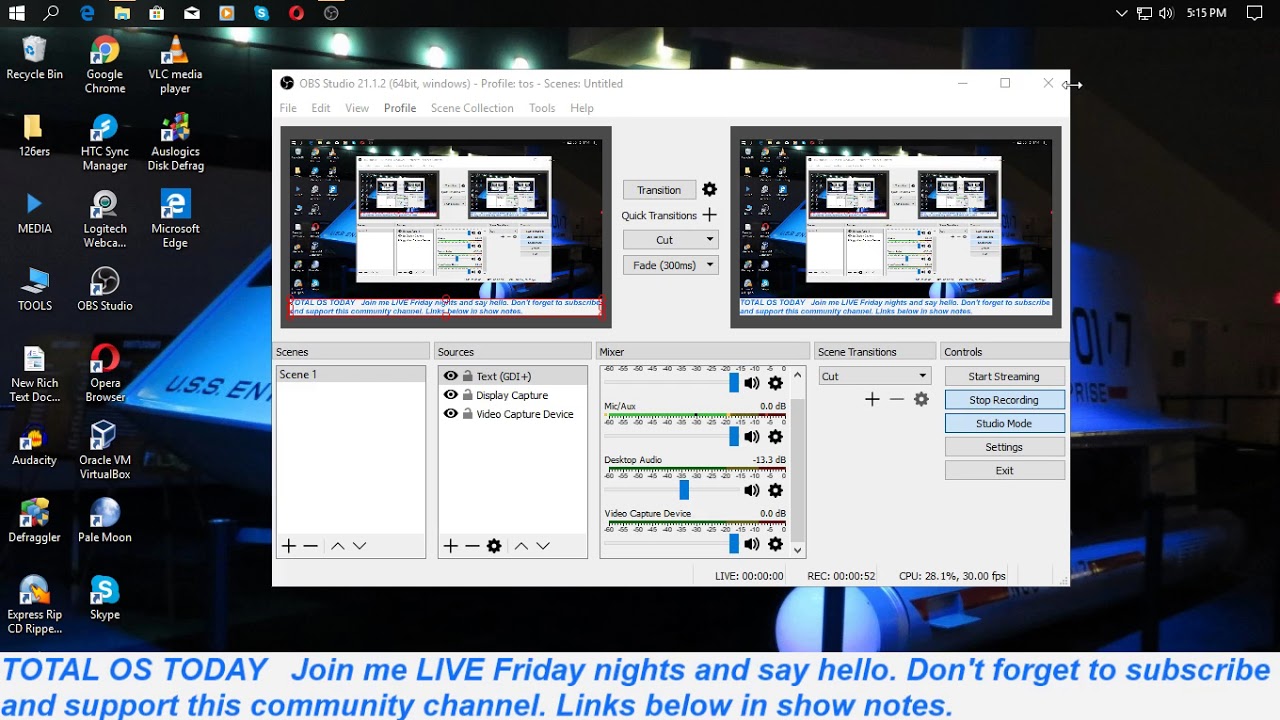Open Windows Start menu
Image resolution: width=1280 pixels, height=720 pixels.
coord(16,13)
